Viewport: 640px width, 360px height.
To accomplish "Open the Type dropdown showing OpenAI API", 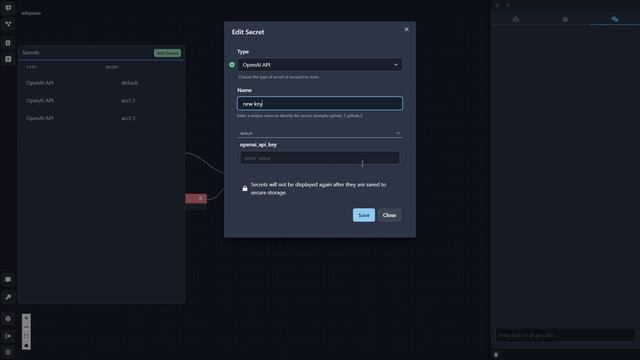I will click(x=320, y=65).
